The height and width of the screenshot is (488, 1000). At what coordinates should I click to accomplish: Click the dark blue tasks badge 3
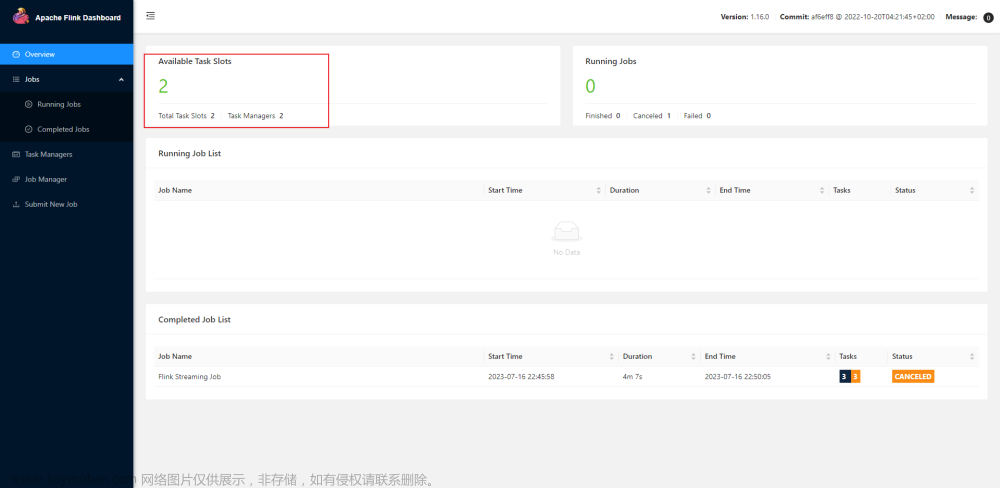[844, 376]
